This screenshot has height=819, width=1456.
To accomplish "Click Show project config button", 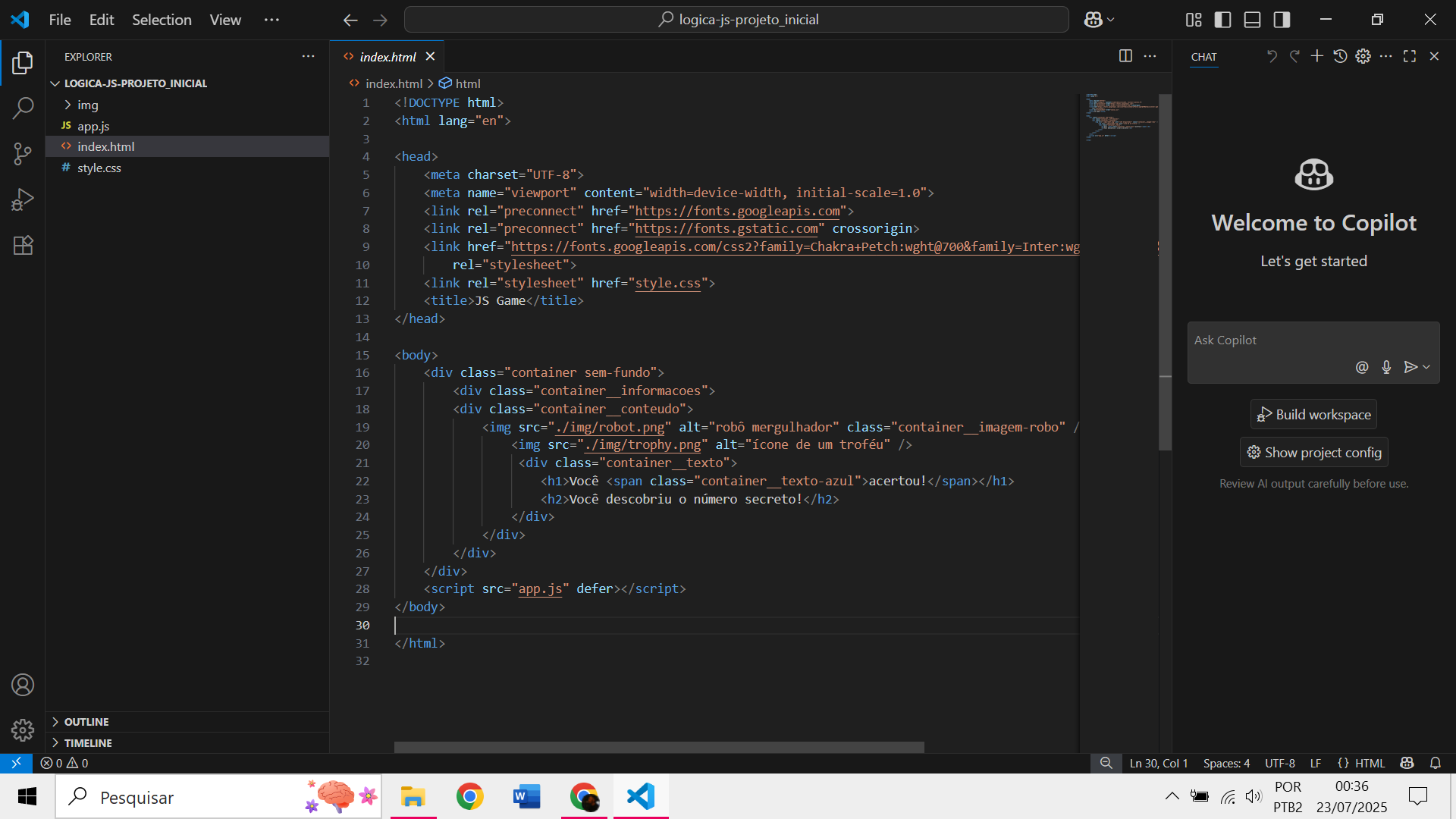I will coord(1313,452).
